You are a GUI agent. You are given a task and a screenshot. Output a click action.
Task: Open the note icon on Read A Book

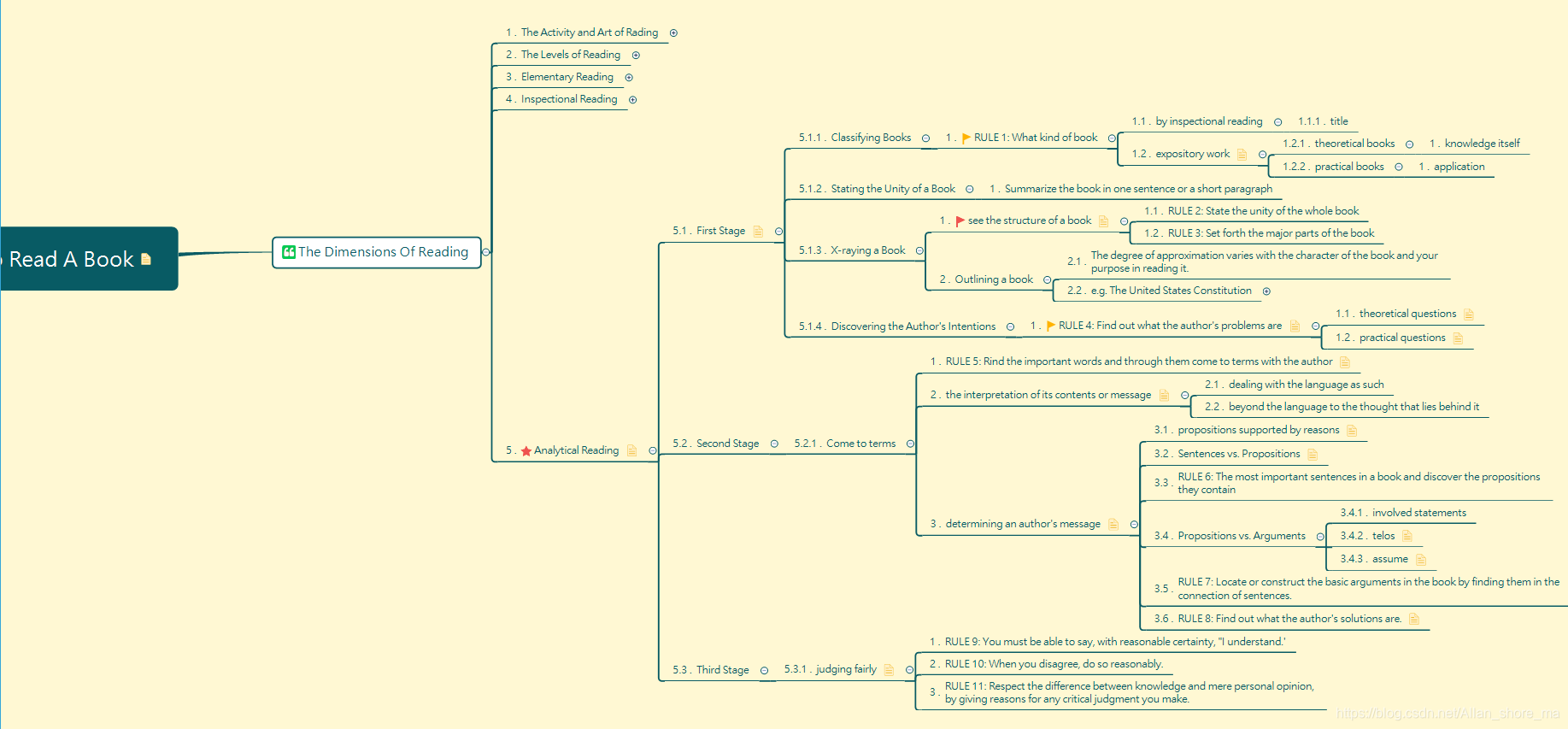(146, 259)
